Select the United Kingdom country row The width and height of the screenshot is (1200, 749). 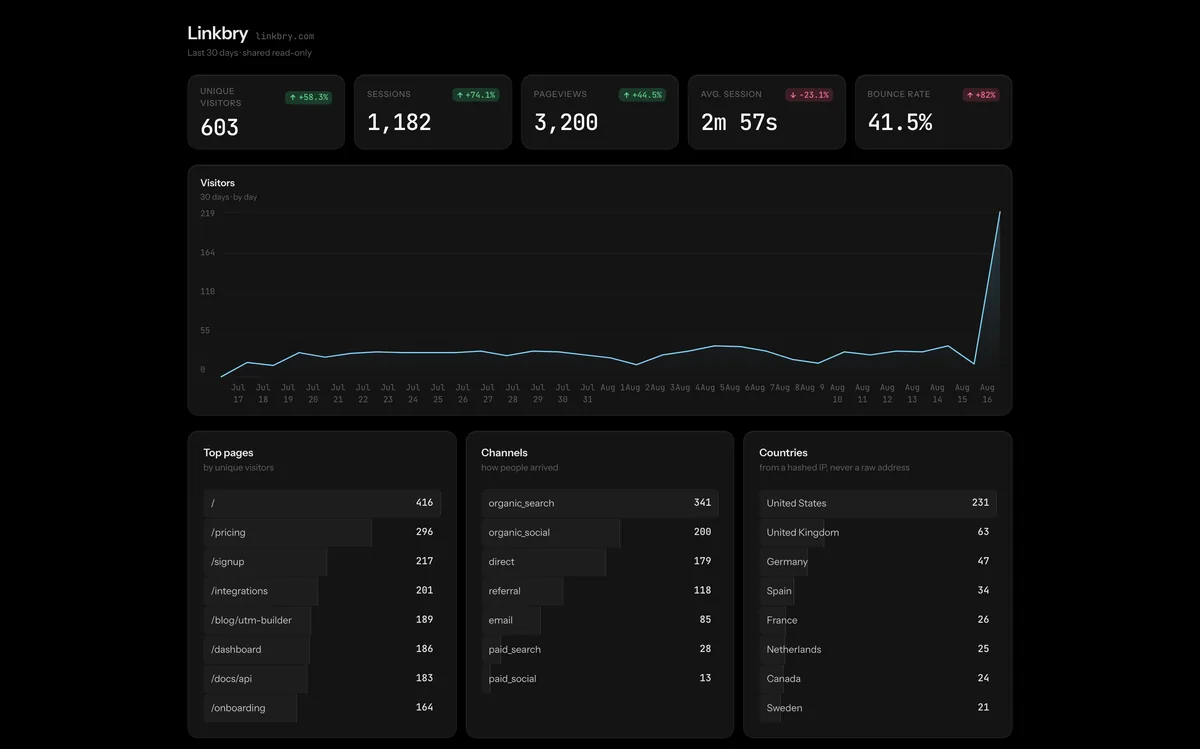coord(878,532)
